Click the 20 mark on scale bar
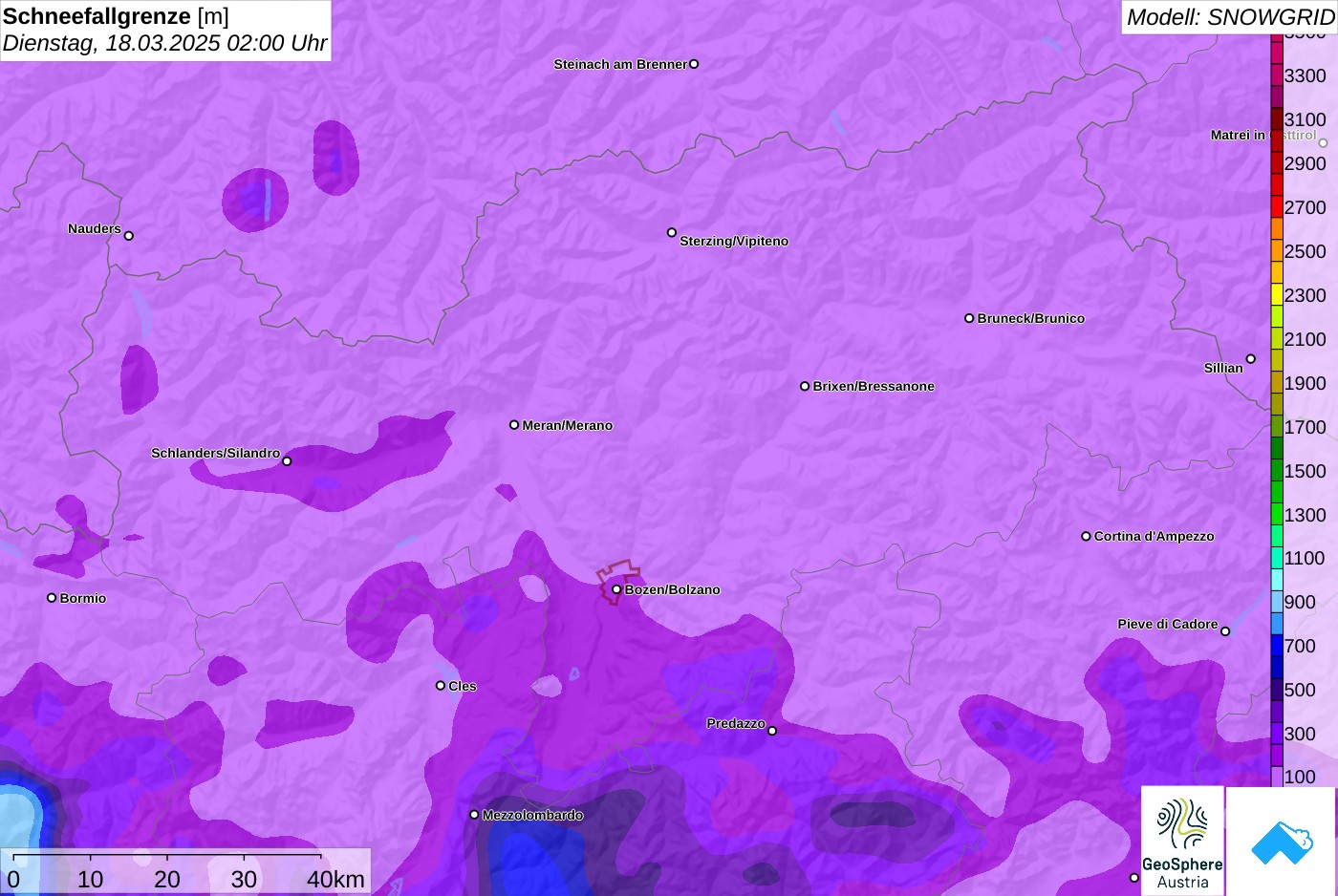 [x=167, y=880]
